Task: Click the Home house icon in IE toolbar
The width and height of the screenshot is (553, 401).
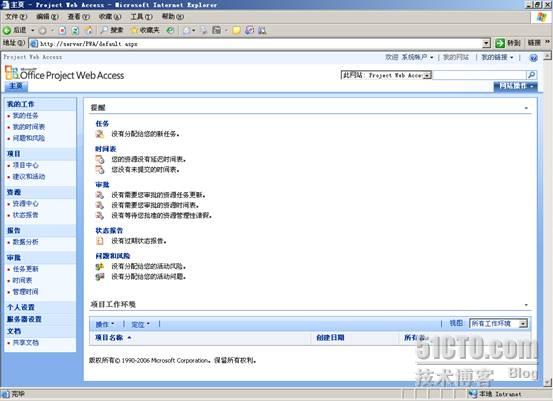Action: point(89,31)
